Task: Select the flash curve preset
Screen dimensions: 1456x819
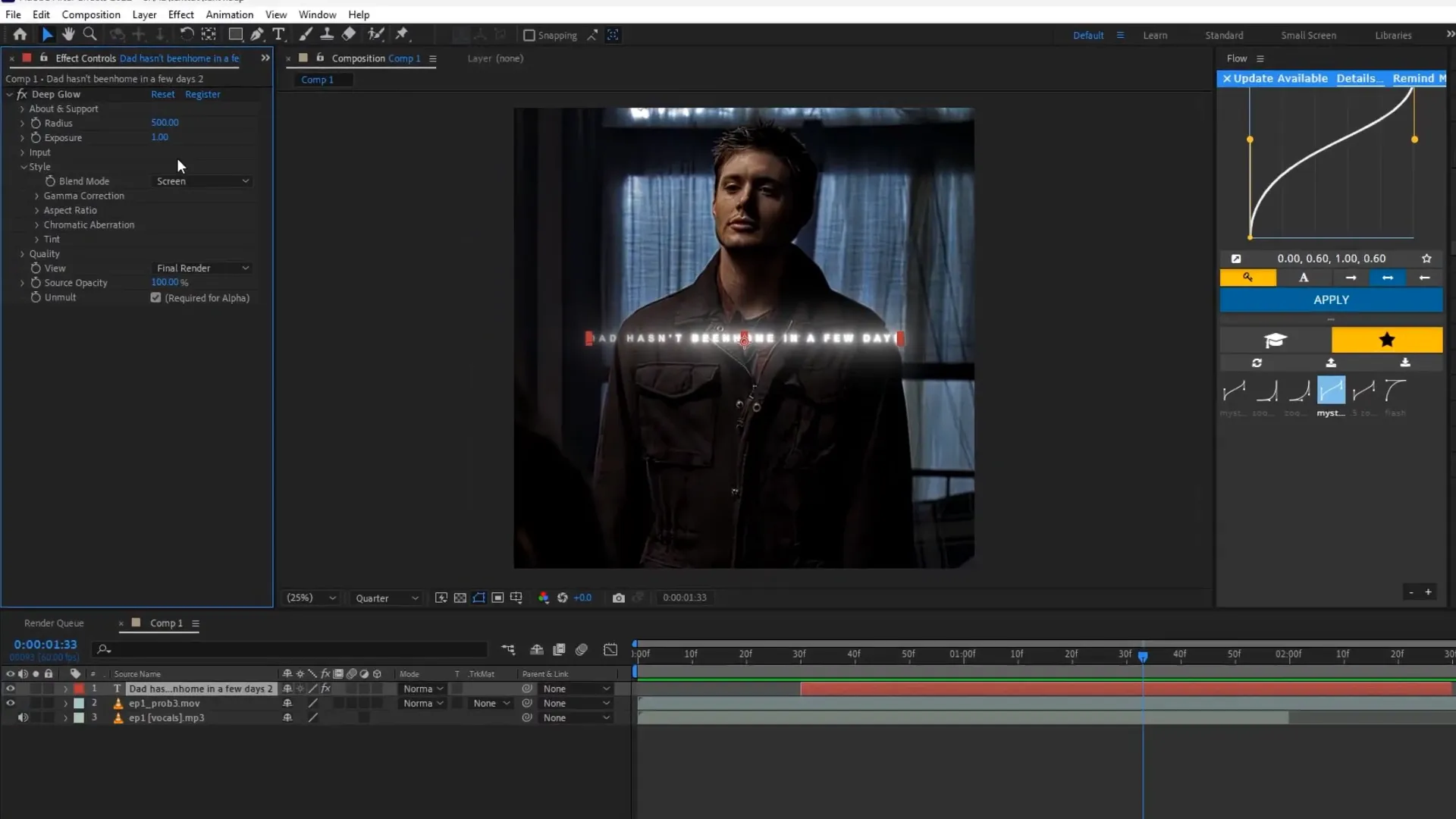Action: [1395, 391]
